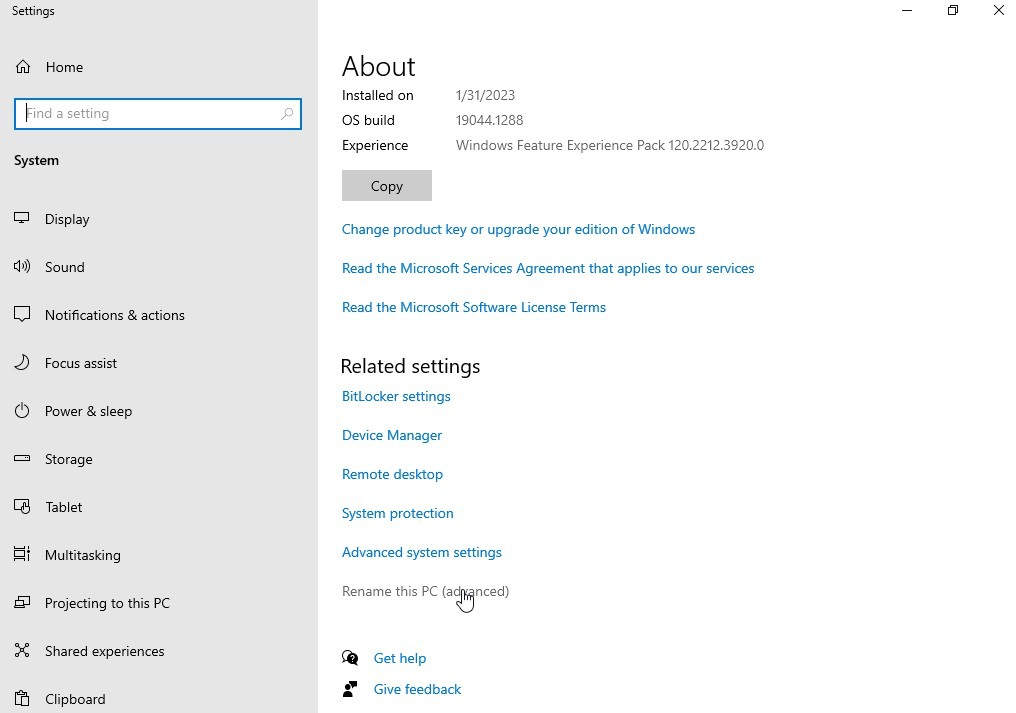Launch Device Manager link
This screenshot has width=1016, height=713.
click(392, 435)
